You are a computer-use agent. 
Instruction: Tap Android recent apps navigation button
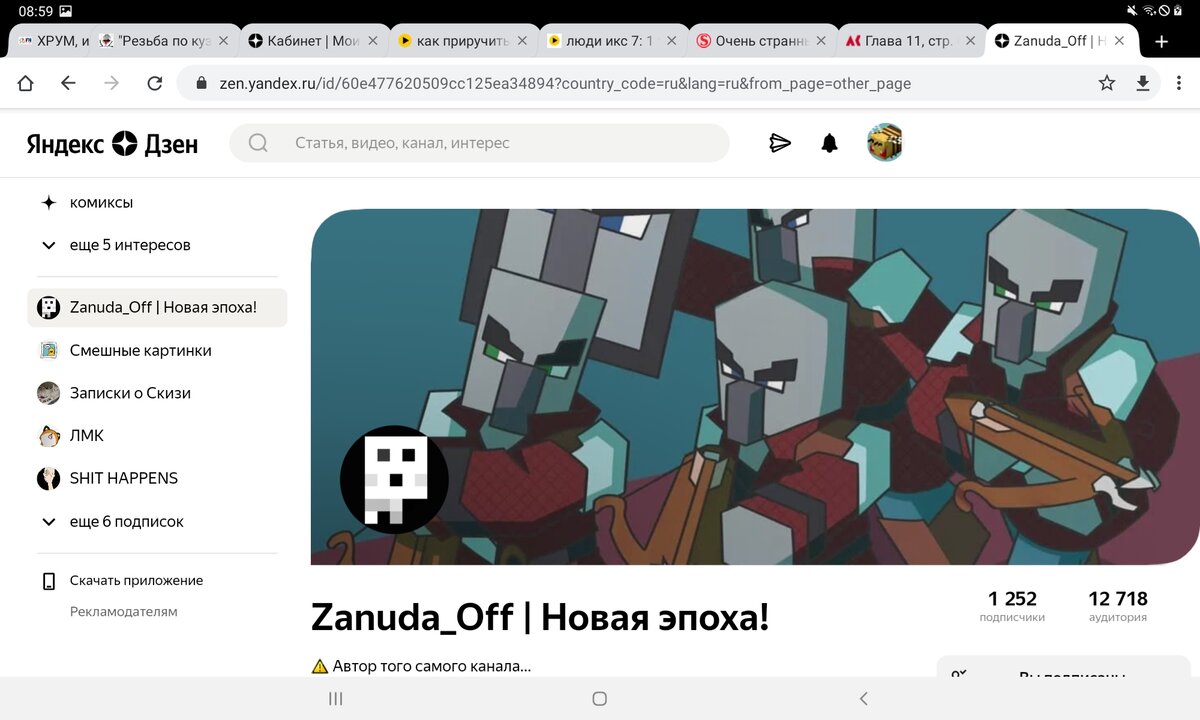(x=336, y=699)
